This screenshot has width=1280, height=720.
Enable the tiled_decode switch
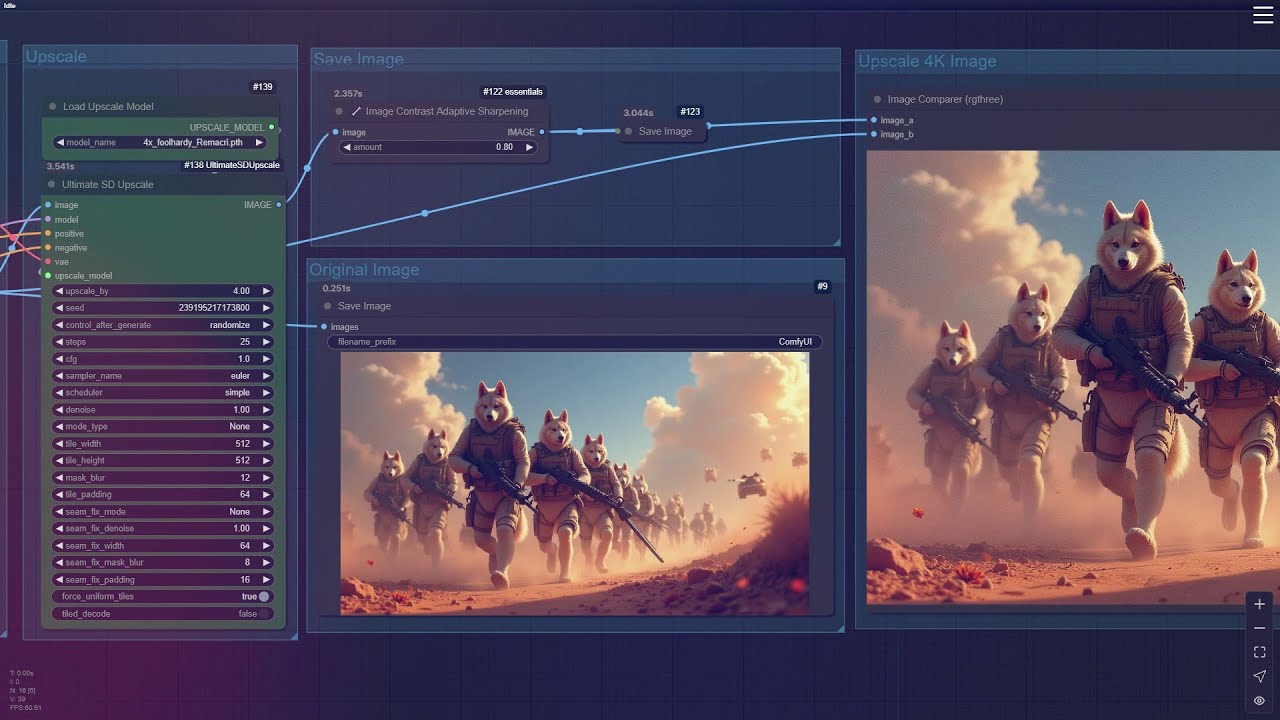click(263, 614)
